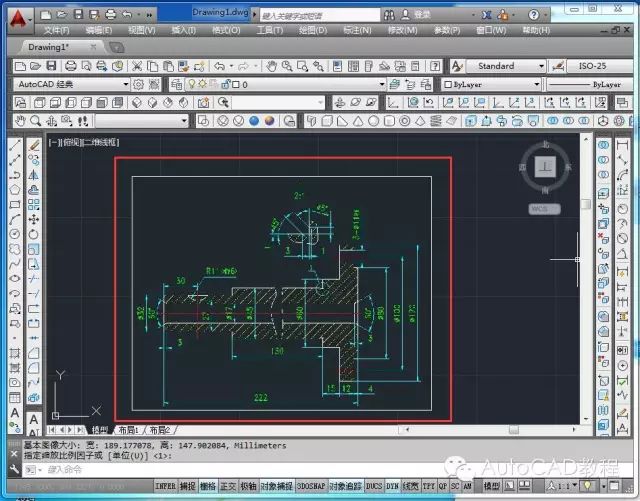
Task: Switch to the 布局1 layout tab
Action: (129, 430)
